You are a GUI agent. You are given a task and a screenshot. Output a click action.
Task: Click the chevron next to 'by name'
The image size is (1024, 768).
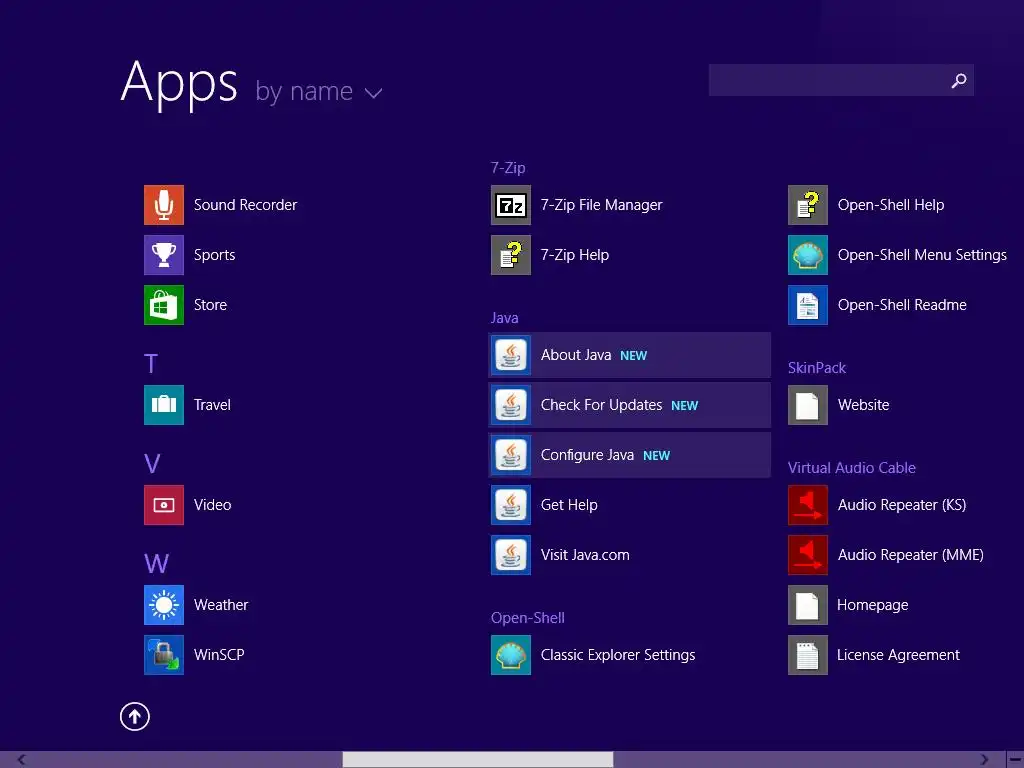coord(374,93)
